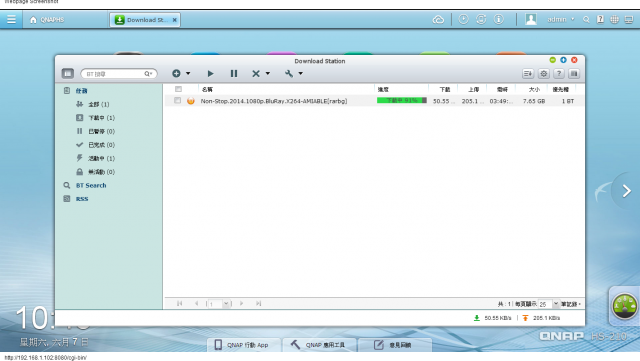
Task: Toggle the detail pane layout icon
Action: (x=574, y=74)
